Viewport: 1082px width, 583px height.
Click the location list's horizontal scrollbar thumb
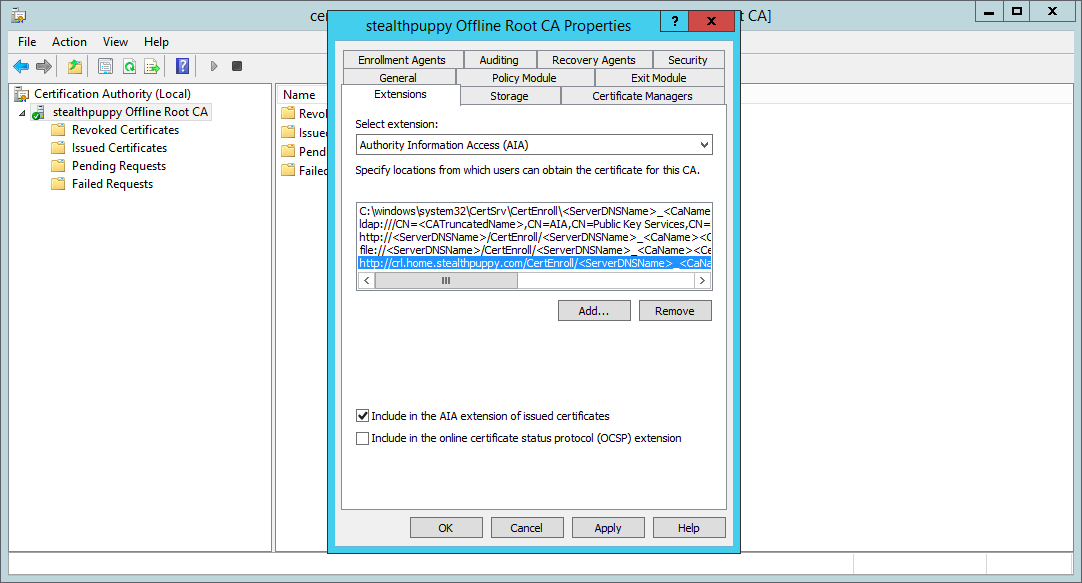point(446,281)
